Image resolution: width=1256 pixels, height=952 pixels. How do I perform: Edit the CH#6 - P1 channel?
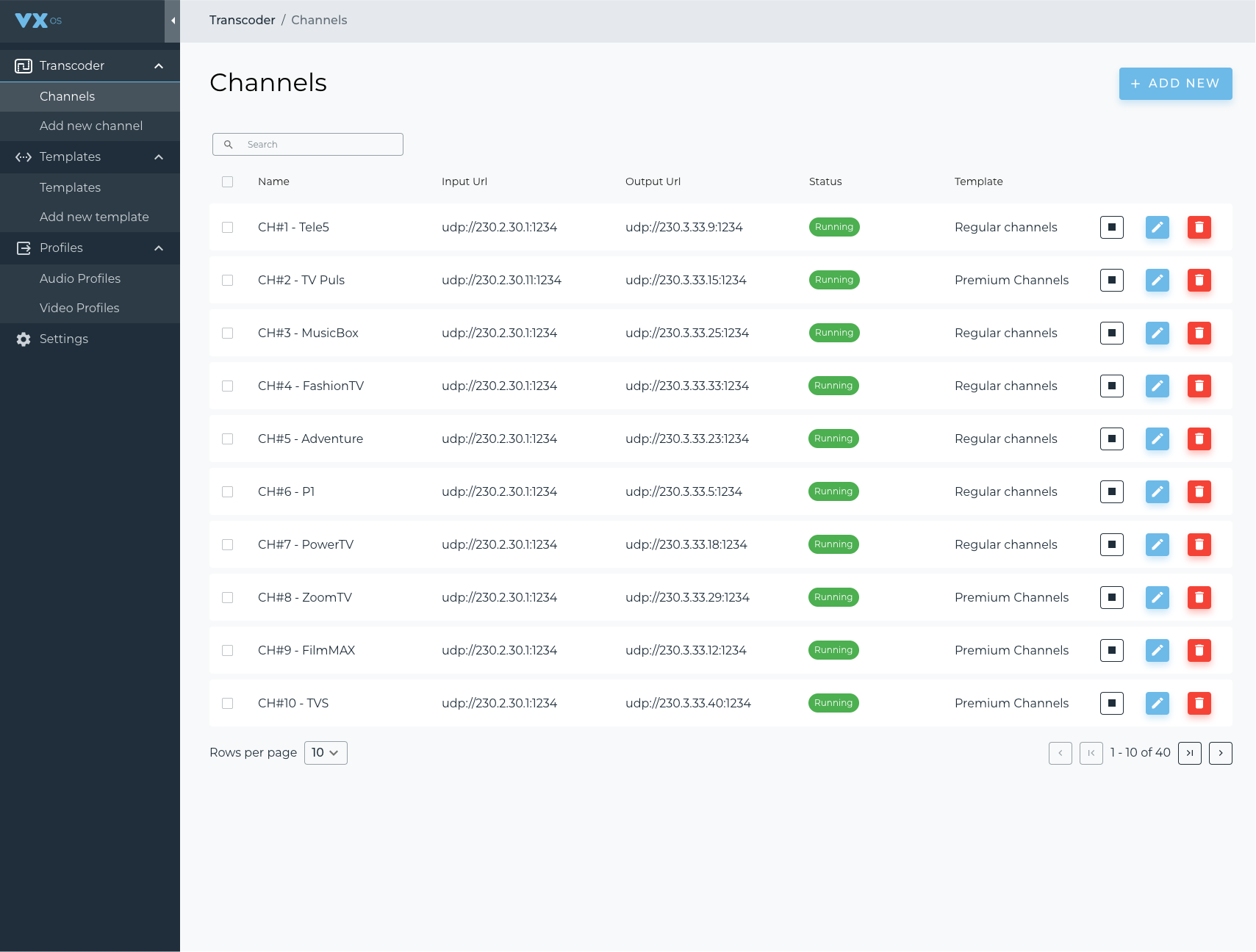1157,491
